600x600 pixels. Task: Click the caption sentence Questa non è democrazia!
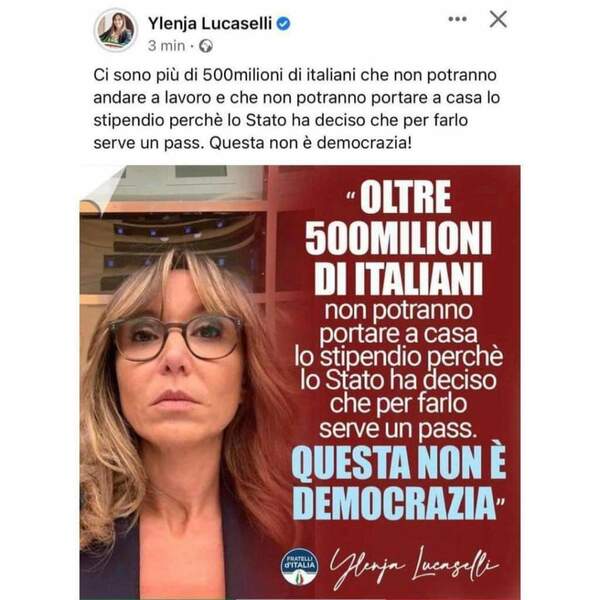[x=311, y=143]
